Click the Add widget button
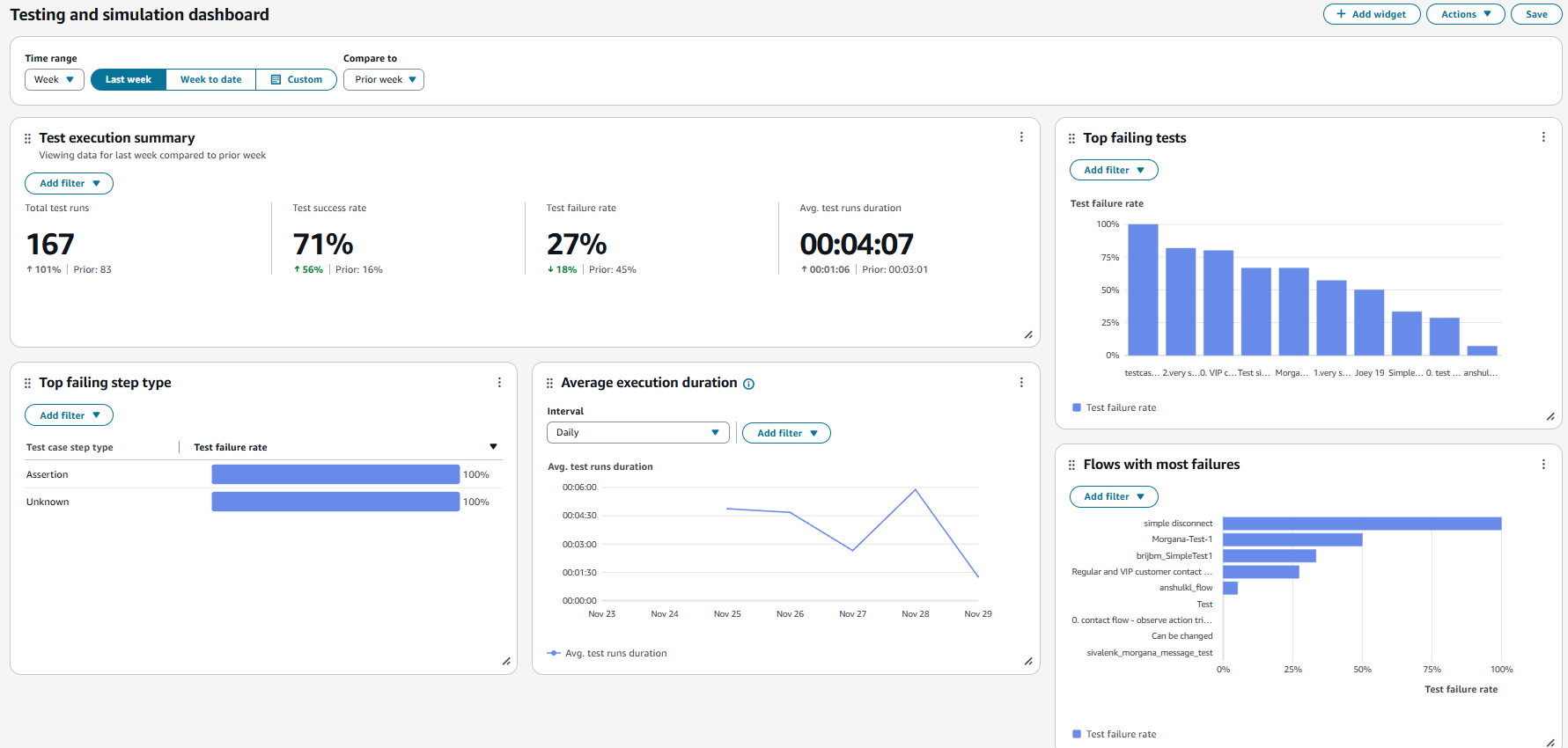The width and height of the screenshot is (1568, 748). point(1371,14)
